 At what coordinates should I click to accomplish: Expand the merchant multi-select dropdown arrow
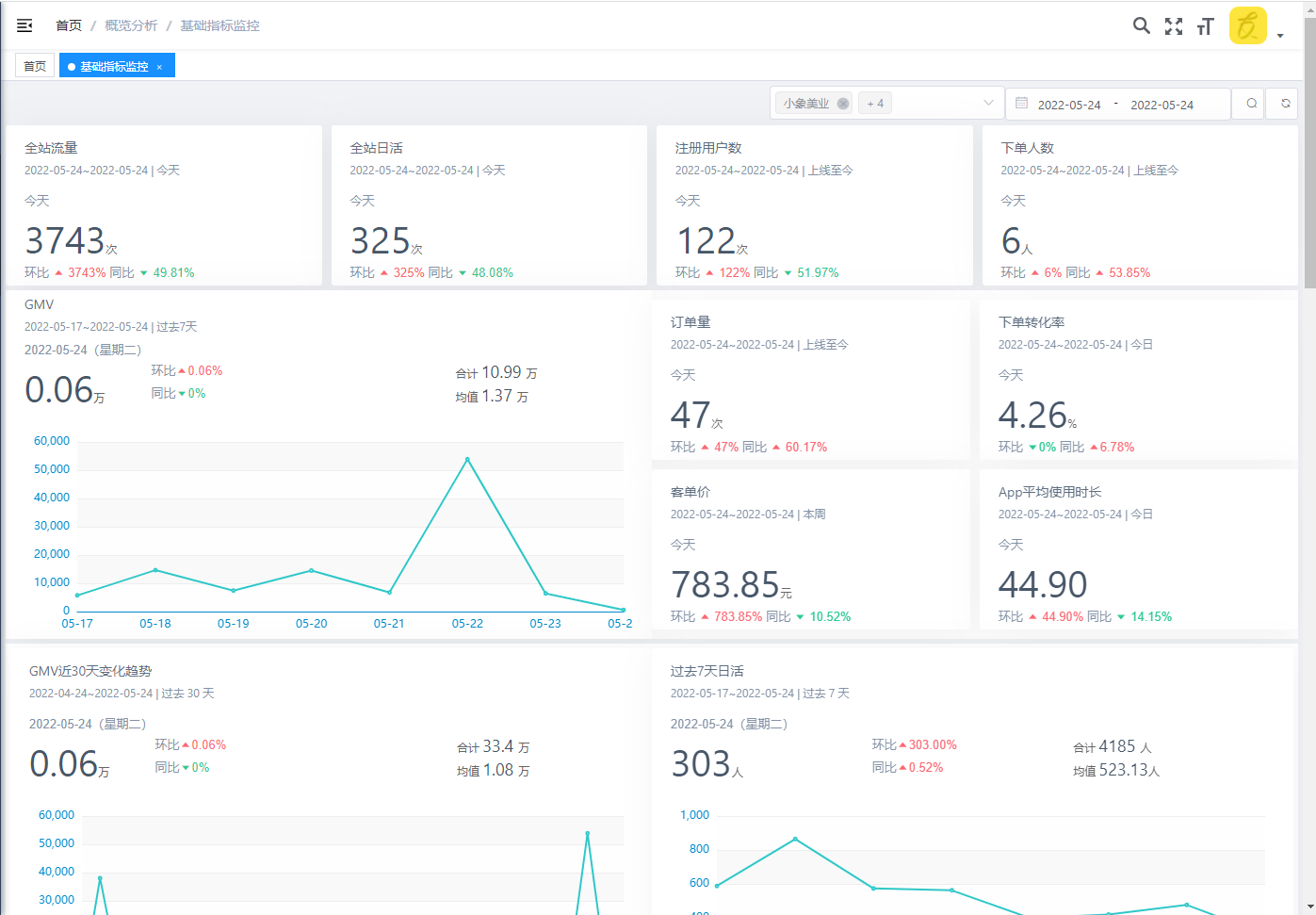(988, 104)
